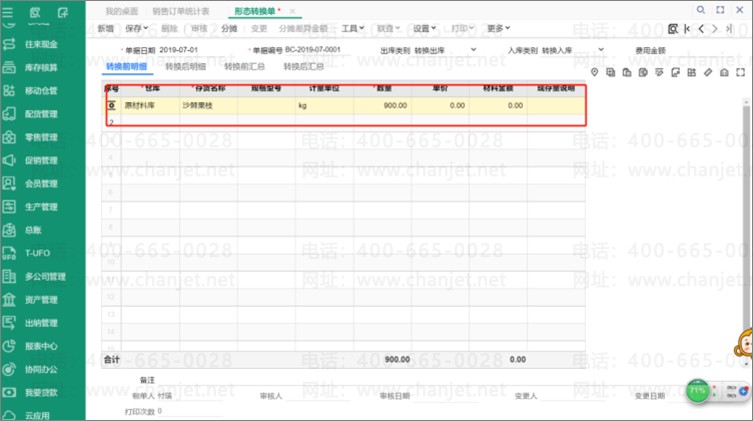Screen dimensions: 753x421
Task: Open 协同办公 module in sidebar
Action: (41, 369)
